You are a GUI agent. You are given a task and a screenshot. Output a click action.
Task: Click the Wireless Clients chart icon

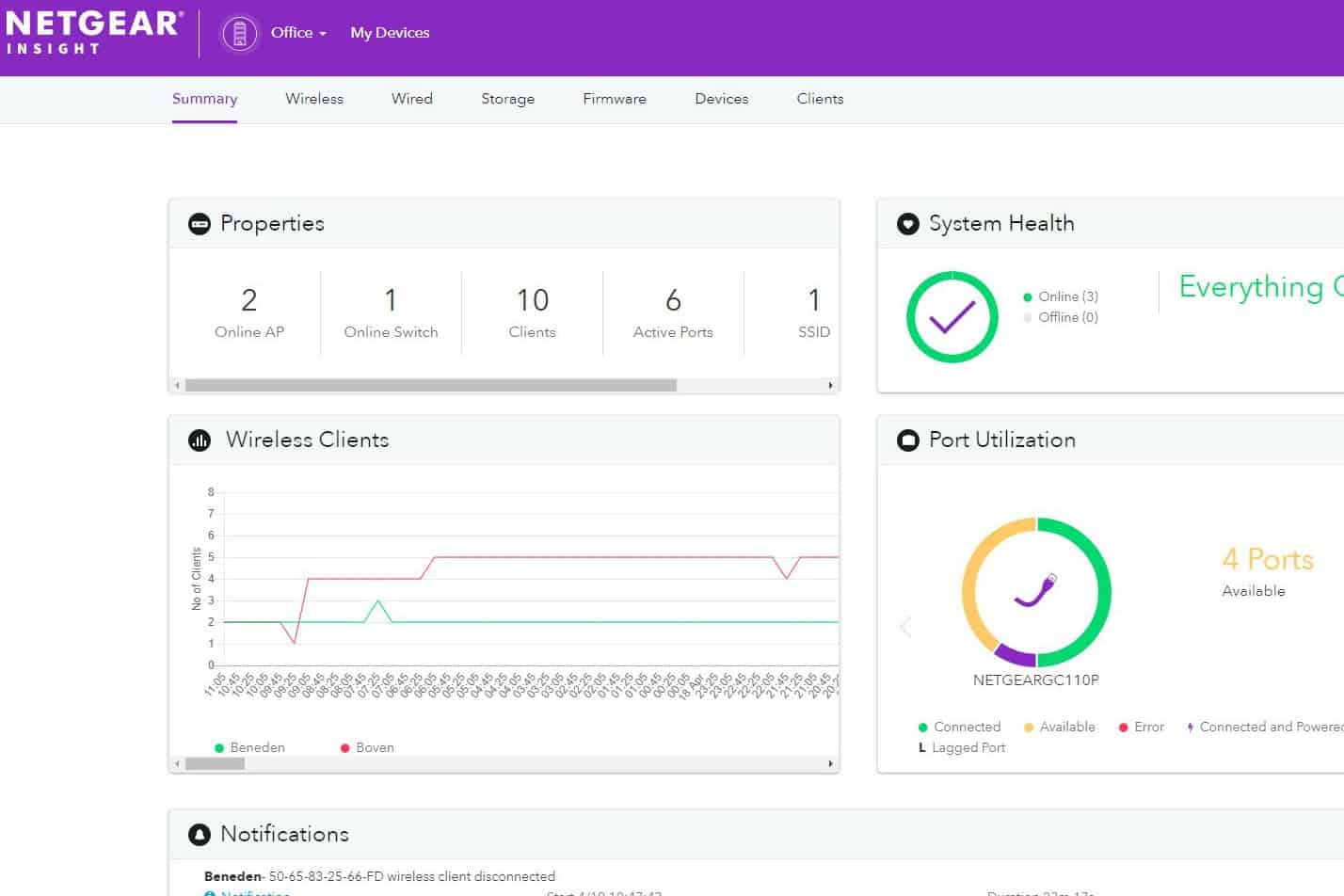coord(200,440)
